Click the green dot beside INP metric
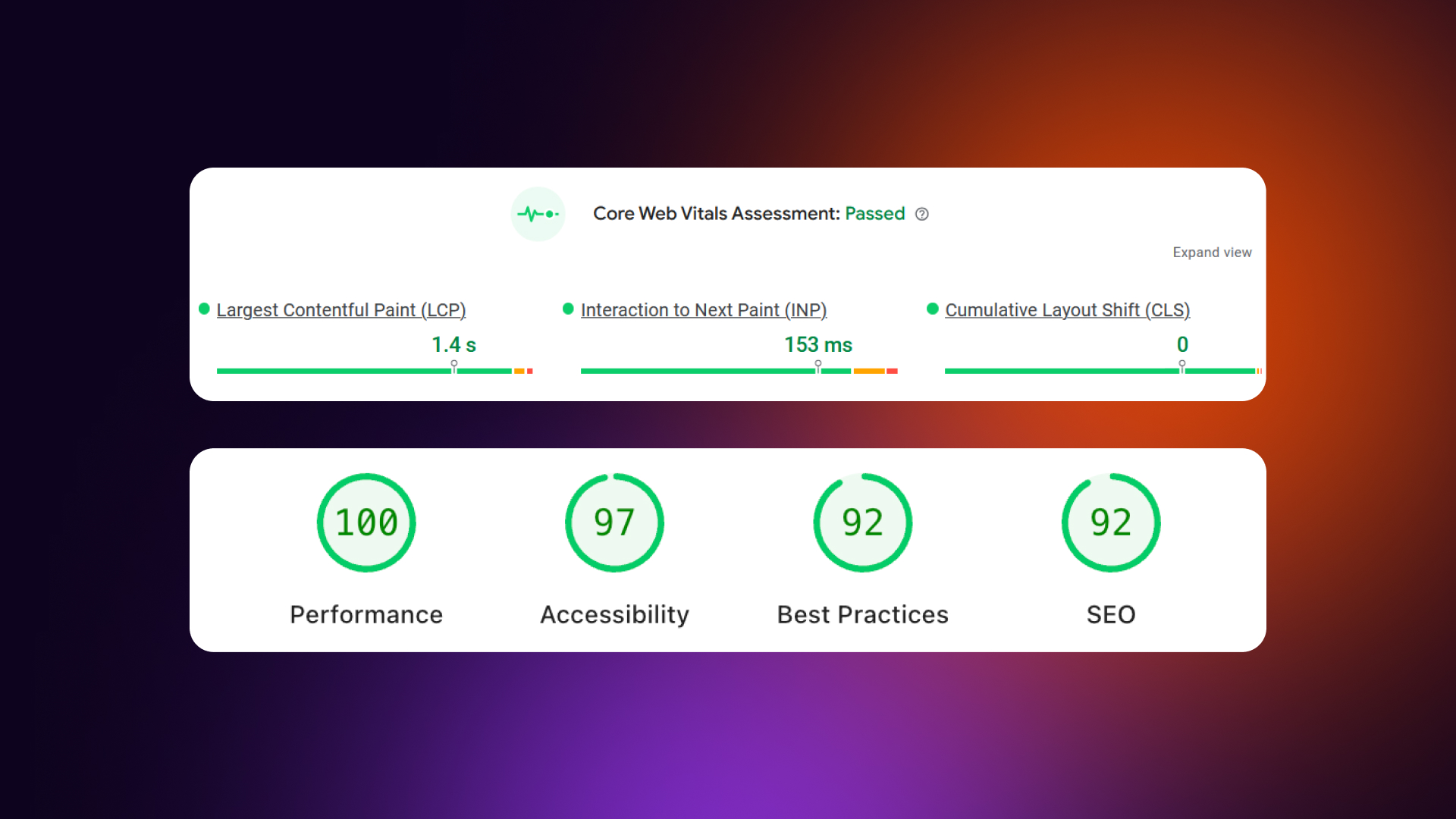Viewport: 1456px width, 819px height. (568, 308)
